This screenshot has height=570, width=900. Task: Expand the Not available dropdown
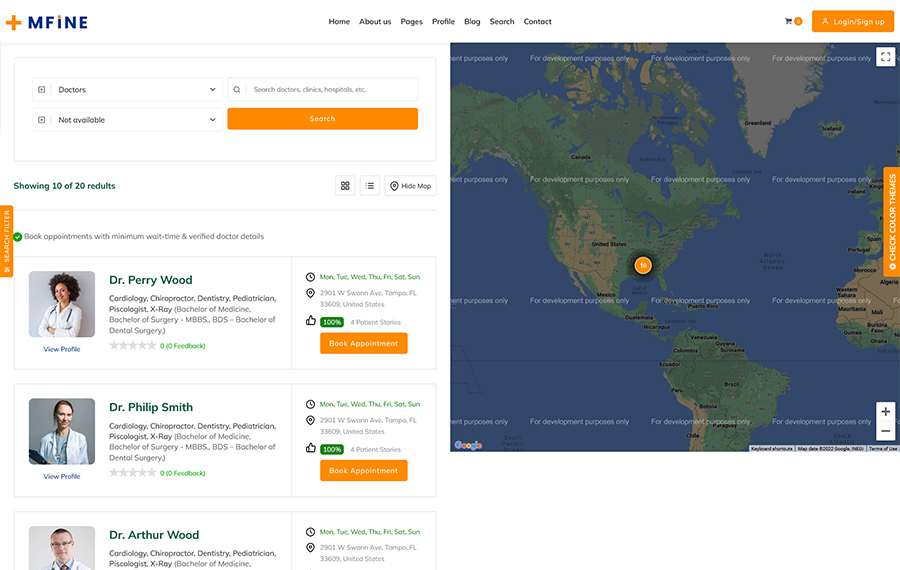click(127, 120)
